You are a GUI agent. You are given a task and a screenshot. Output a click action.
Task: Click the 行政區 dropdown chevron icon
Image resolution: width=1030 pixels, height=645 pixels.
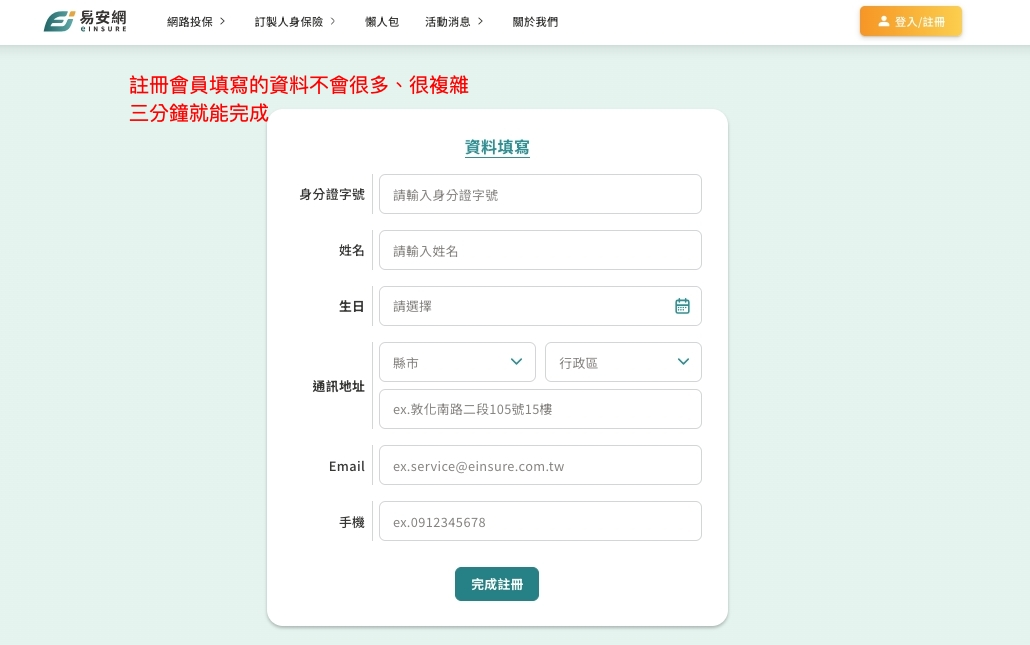click(683, 362)
